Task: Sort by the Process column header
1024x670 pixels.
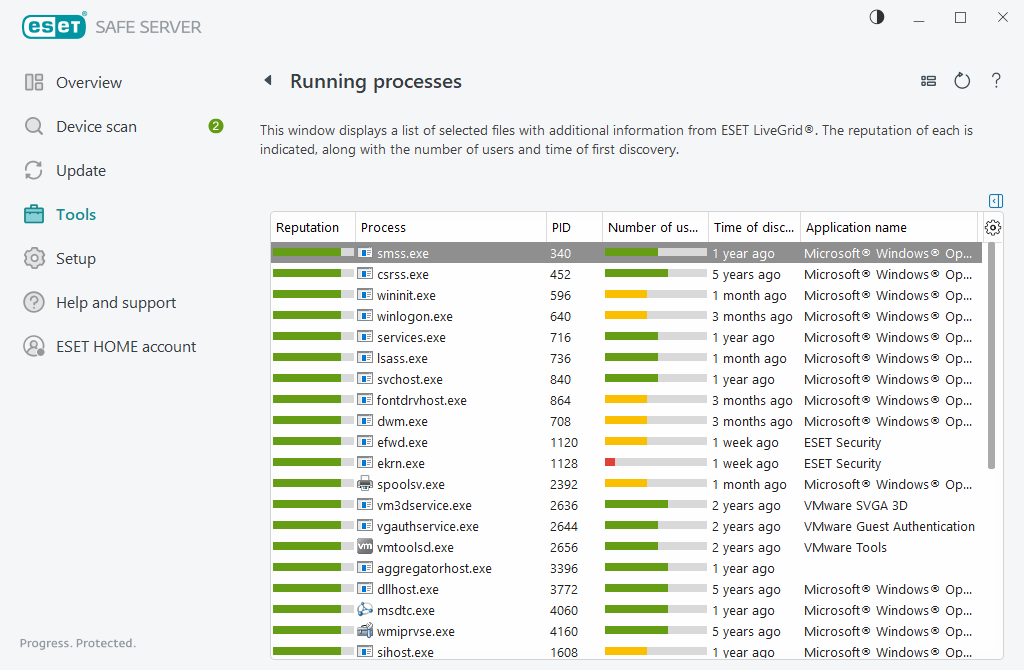Action: click(x=451, y=227)
